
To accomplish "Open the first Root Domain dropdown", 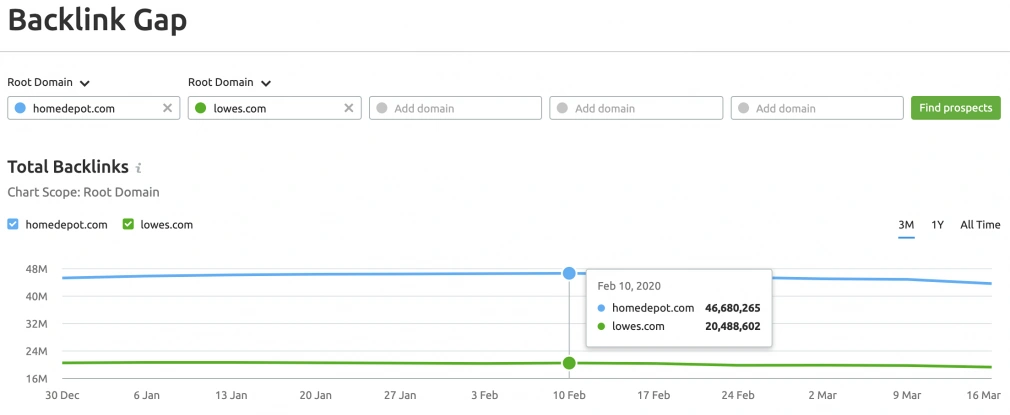I will tap(48, 82).
